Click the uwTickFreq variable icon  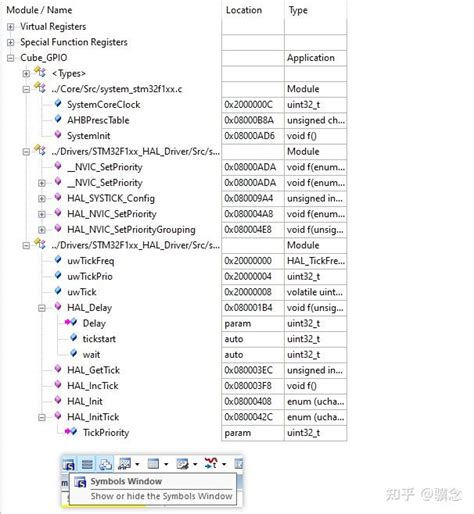click(x=58, y=260)
